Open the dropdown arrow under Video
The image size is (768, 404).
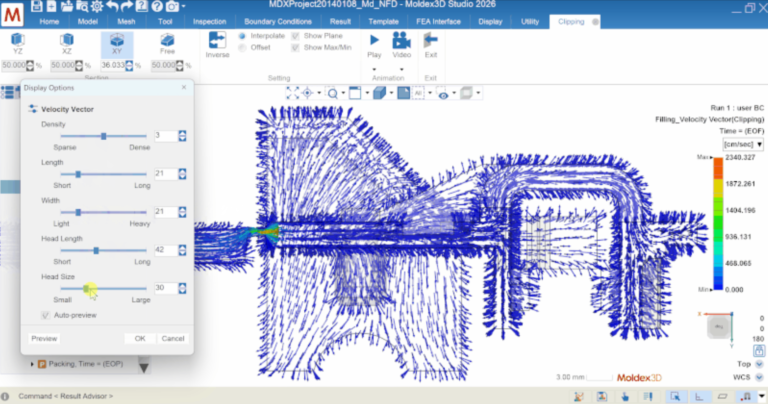pyautogui.click(x=402, y=69)
